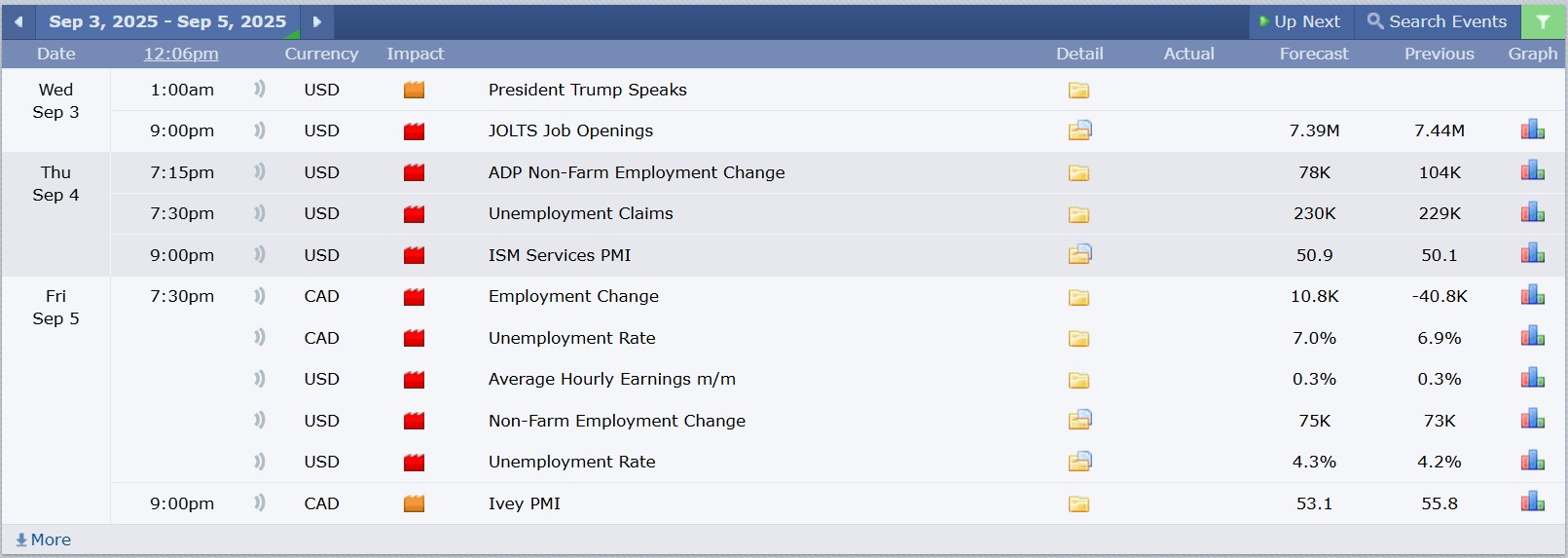Open the Up Next tab
This screenshot has height=558, width=1568.
point(1299,21)
